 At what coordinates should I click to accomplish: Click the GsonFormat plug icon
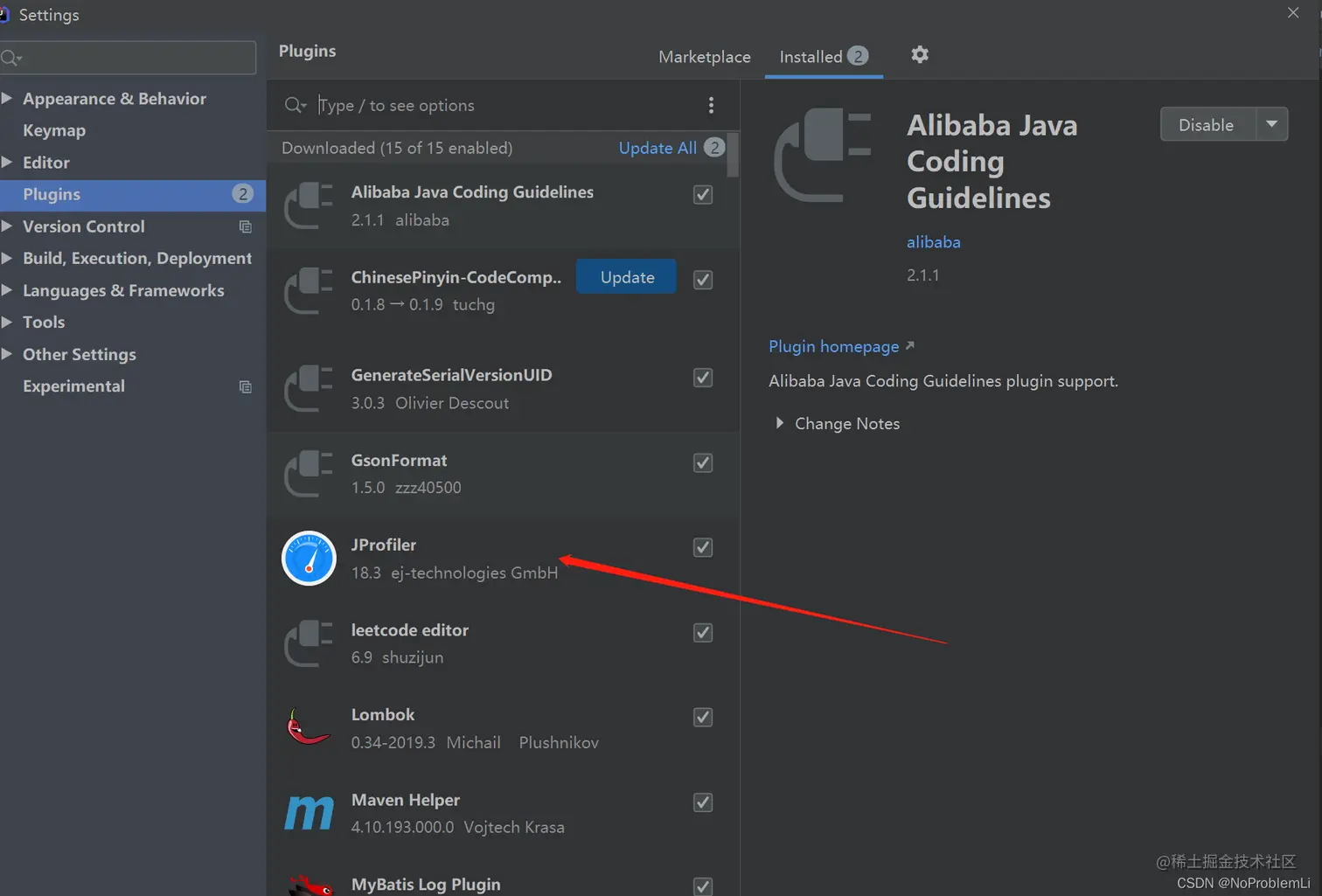309,473
